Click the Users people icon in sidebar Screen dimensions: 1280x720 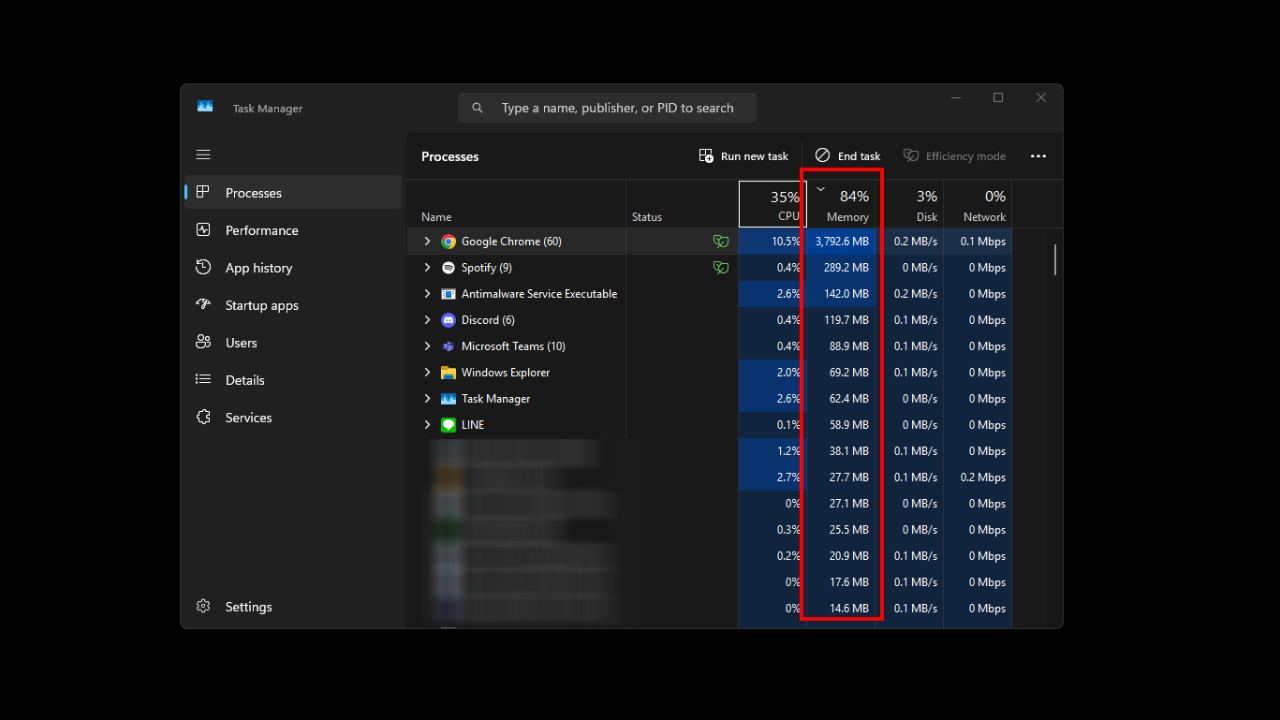point(203,342)
